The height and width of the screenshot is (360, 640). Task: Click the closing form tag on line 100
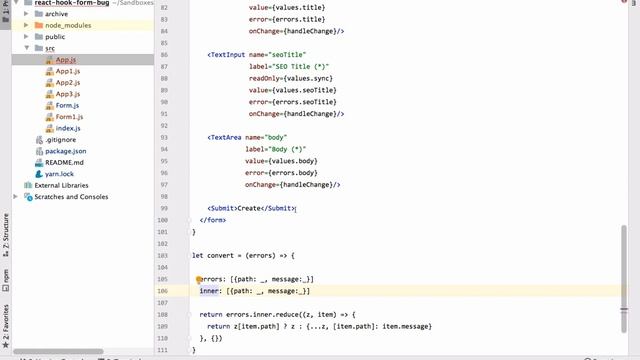tap(213, 220)
